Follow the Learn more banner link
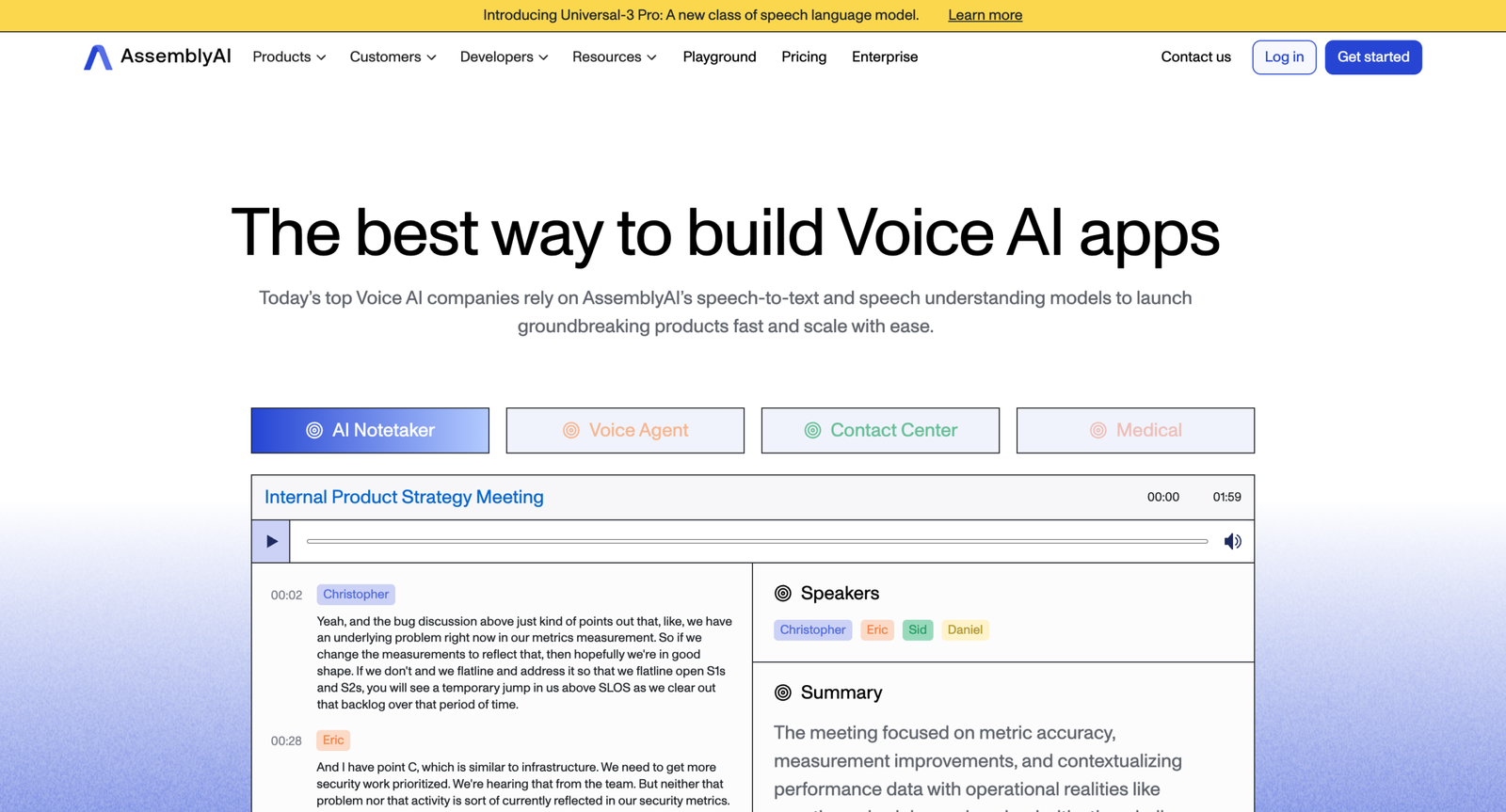The width and height of the screenshot is (1506, 812). (985, 15)
